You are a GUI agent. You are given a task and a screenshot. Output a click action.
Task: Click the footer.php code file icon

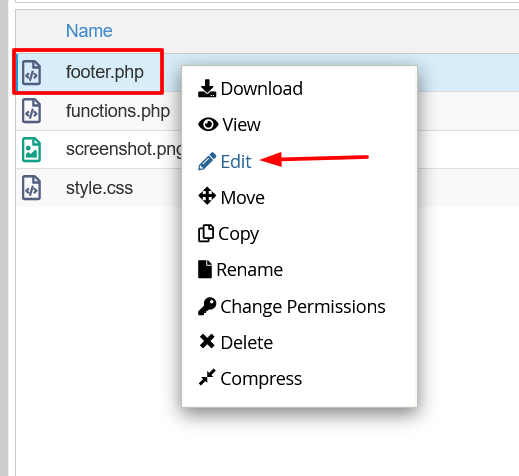click(32, 72)
